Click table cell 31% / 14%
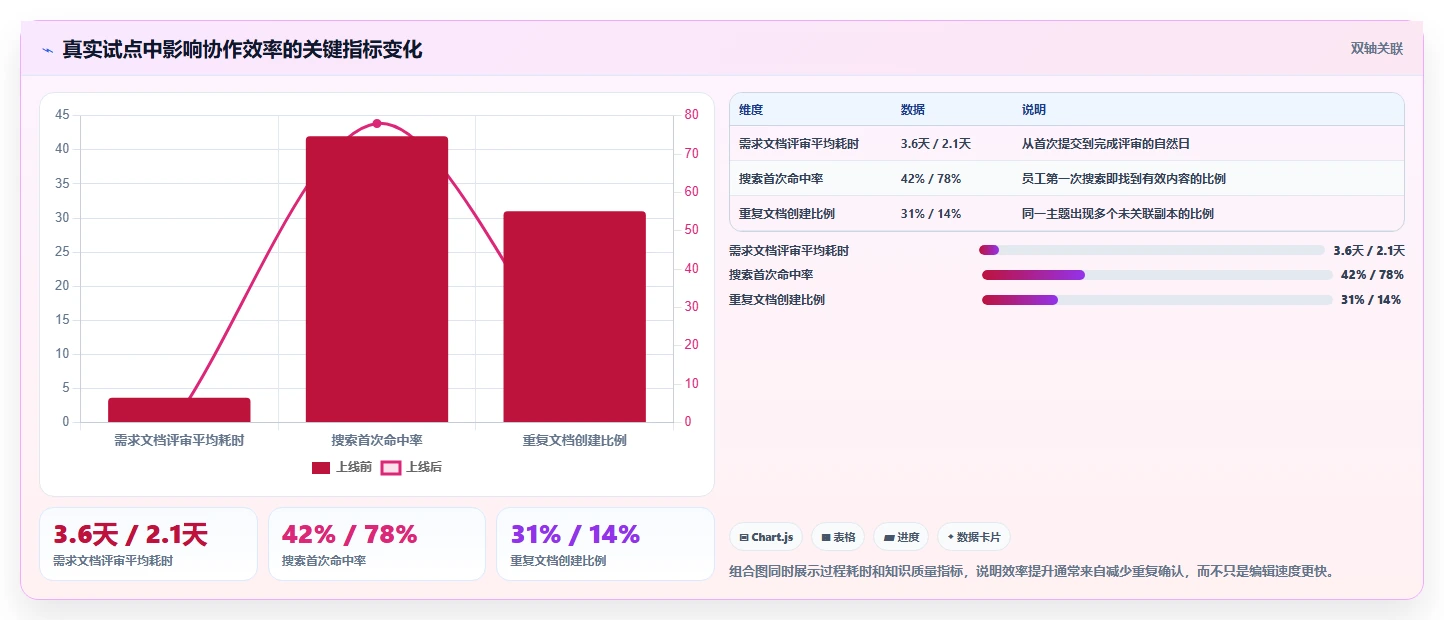1444x620 pixels. [x=931, y=214]
